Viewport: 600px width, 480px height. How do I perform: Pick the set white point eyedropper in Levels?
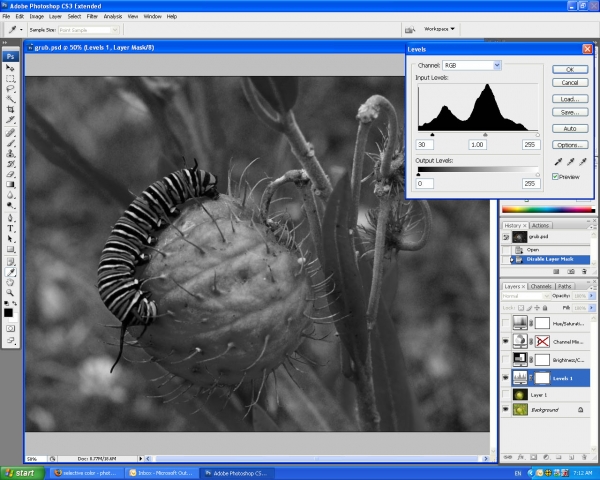coord(583,162)
